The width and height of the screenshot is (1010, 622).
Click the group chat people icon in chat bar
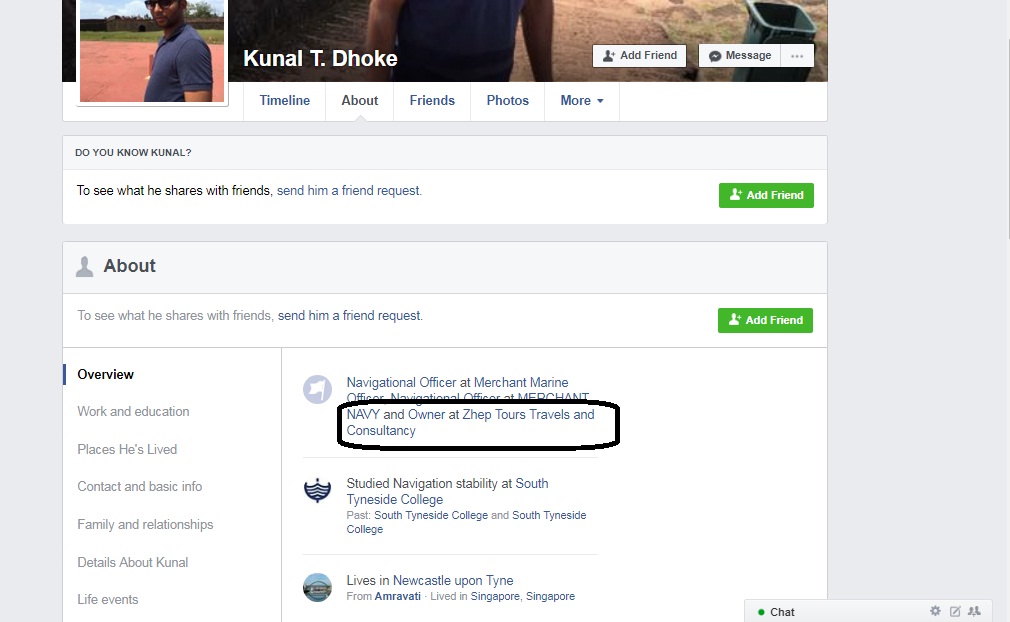975,611
